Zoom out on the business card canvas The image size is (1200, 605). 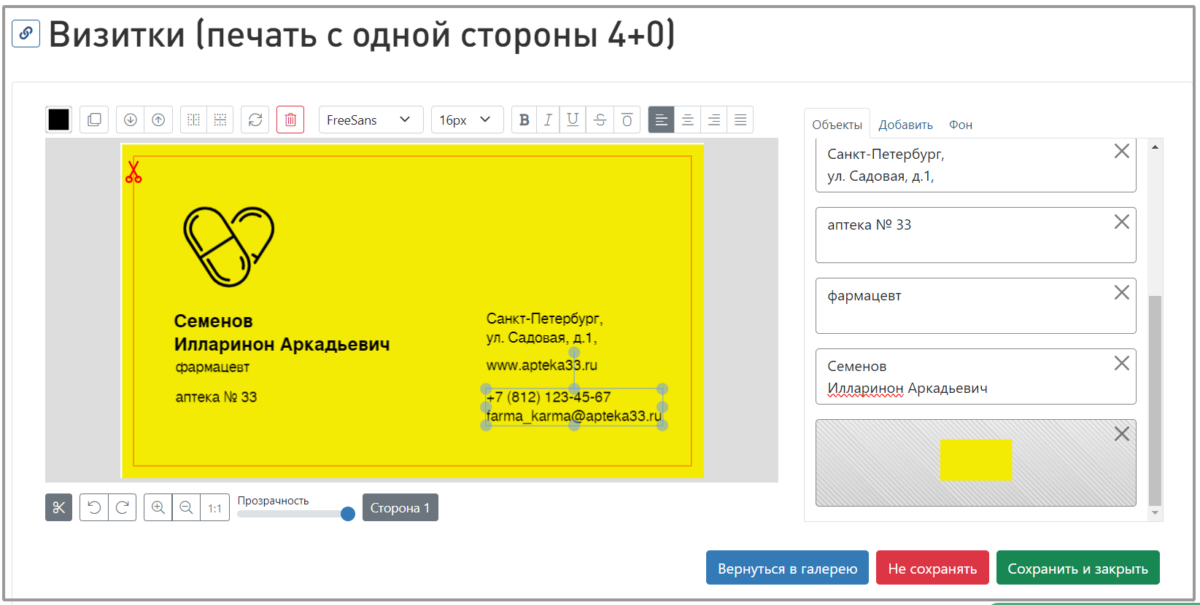point(186,508)
